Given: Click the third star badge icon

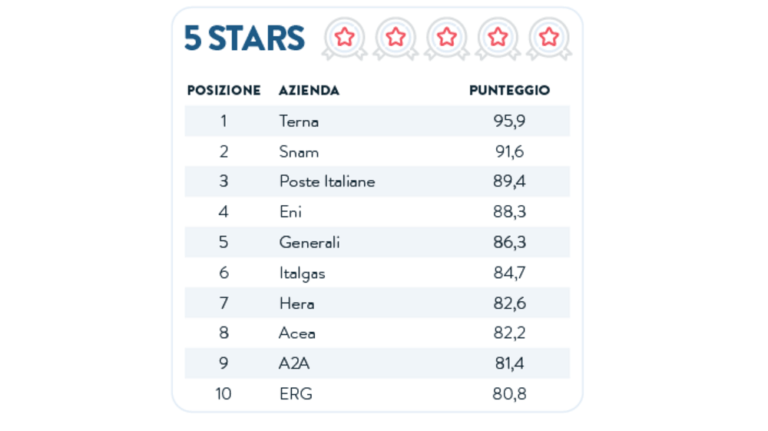Looking at the screenshot, I should point(446,38).
